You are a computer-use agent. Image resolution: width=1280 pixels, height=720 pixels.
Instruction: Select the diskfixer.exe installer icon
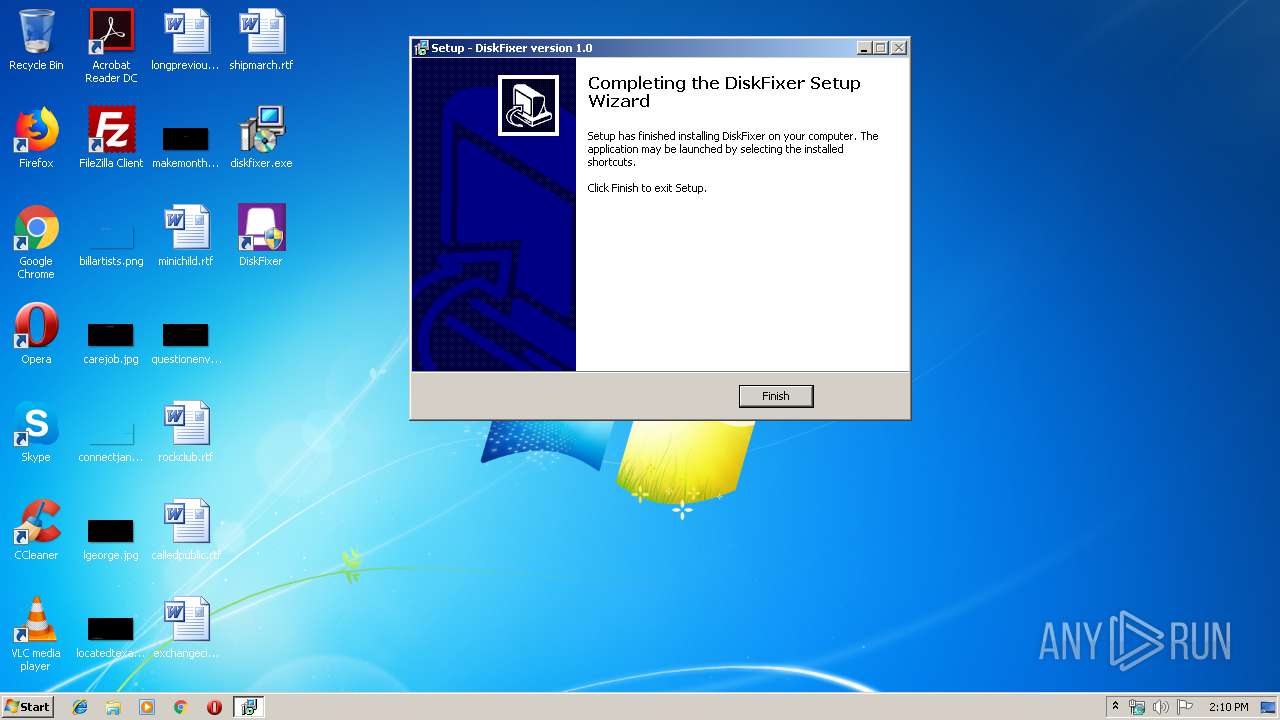click(261, 138)
